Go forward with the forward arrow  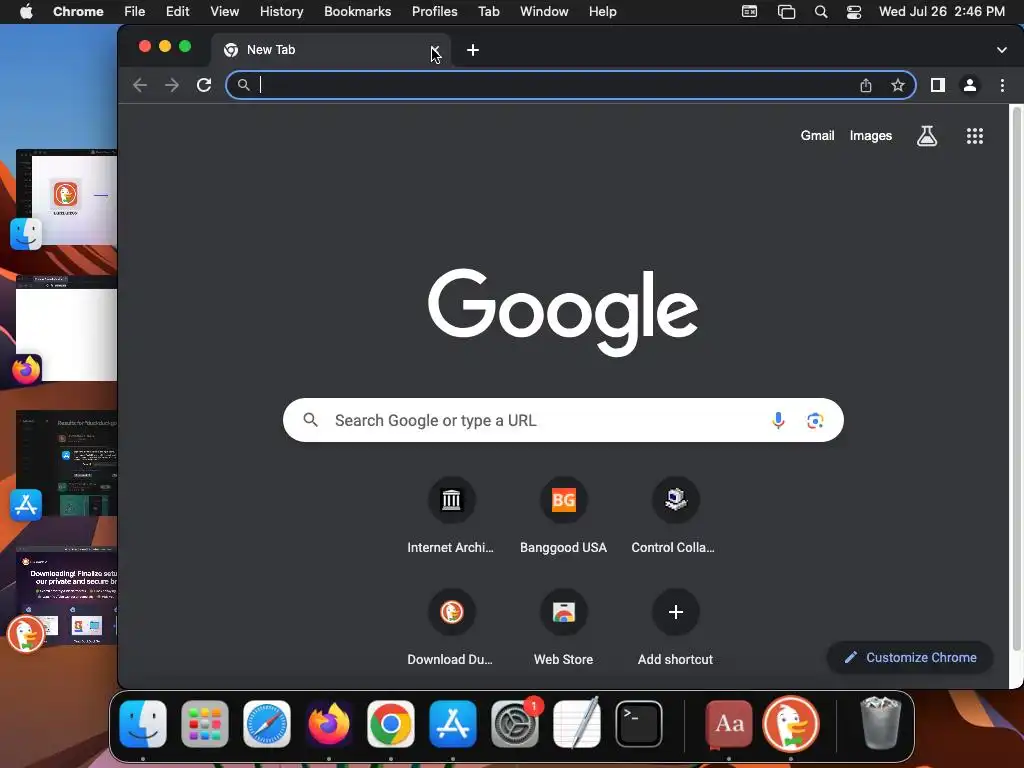point(172,85)
